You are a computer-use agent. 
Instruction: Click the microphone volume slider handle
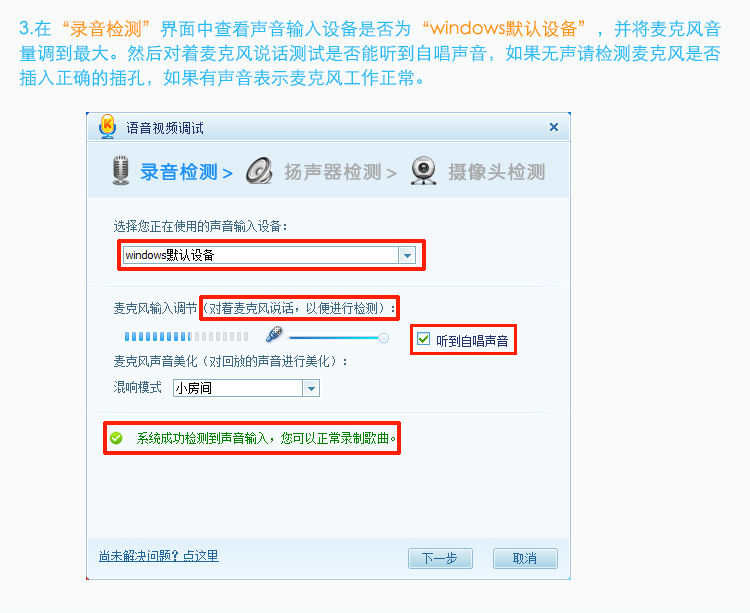point(384,338)
